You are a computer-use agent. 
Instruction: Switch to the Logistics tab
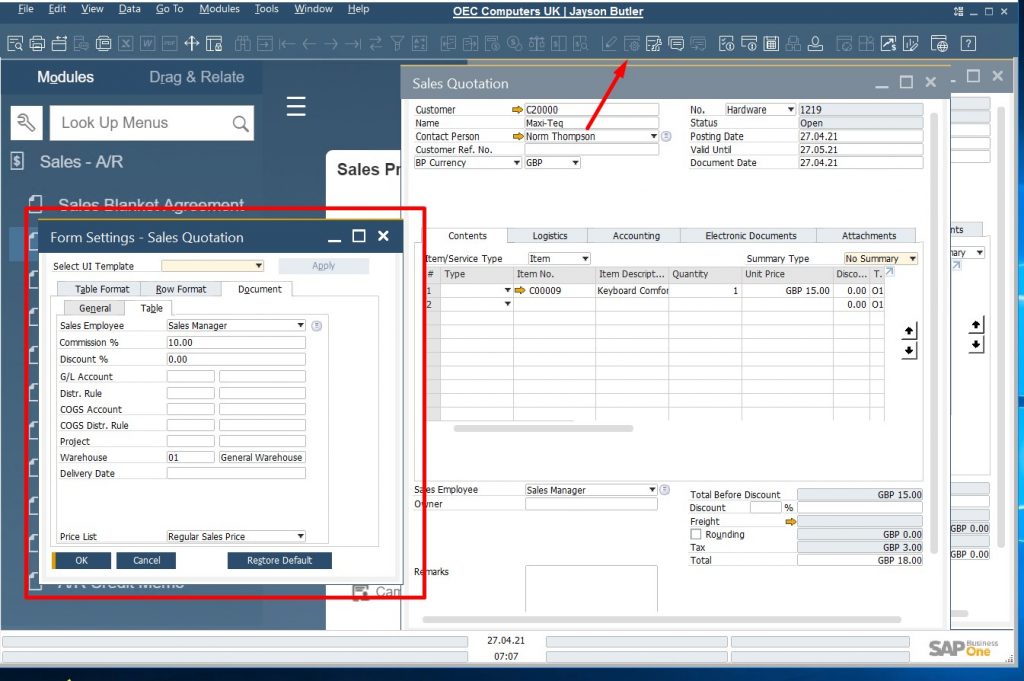[548, 236]
